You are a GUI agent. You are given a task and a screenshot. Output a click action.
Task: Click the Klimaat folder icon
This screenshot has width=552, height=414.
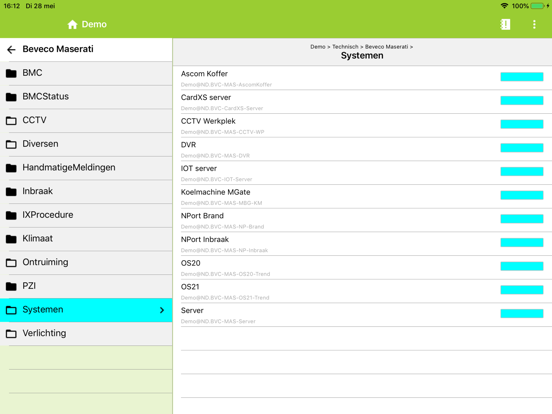[x=11, y=239]
